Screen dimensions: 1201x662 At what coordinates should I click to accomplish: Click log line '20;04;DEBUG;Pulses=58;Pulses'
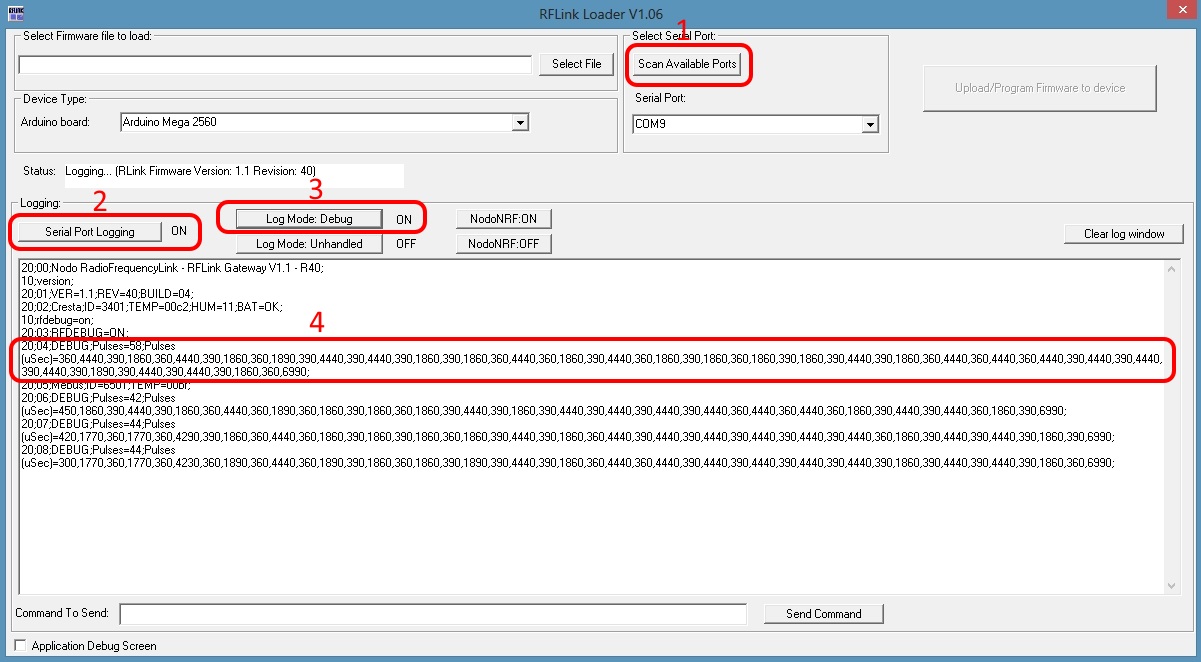97,345
